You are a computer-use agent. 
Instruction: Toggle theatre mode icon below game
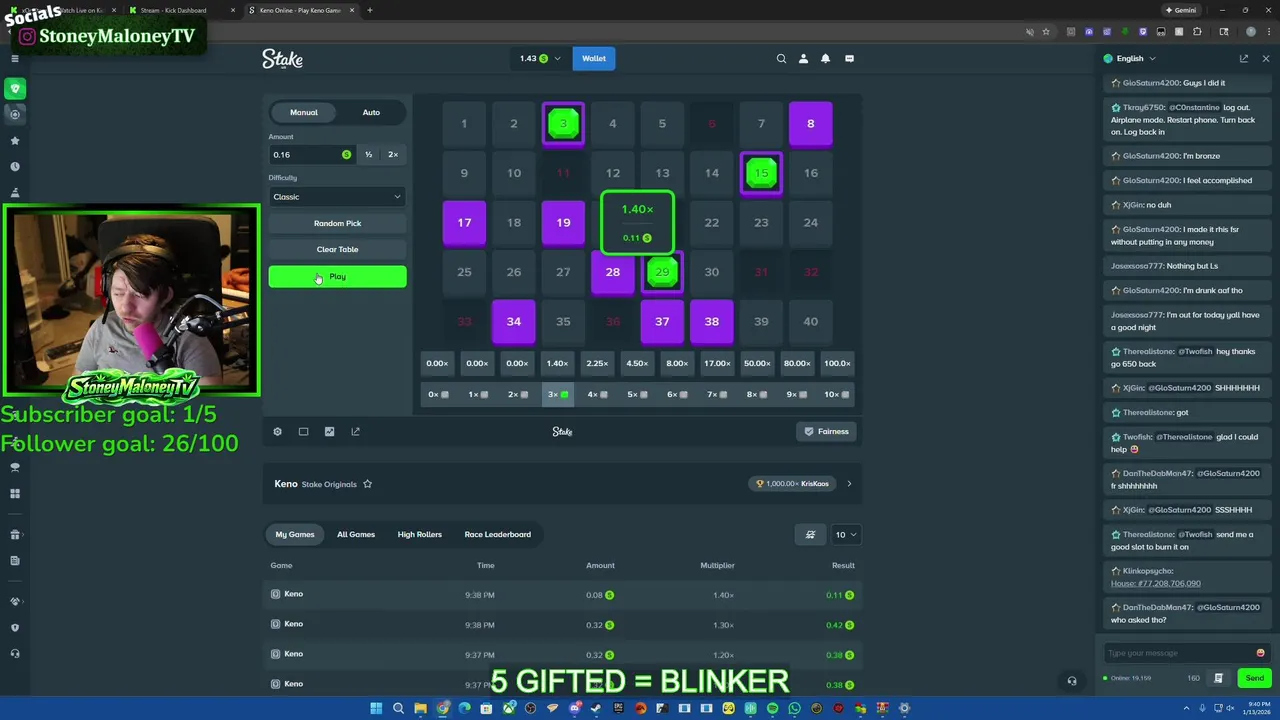pyautogui.click(x=303, y=432)
